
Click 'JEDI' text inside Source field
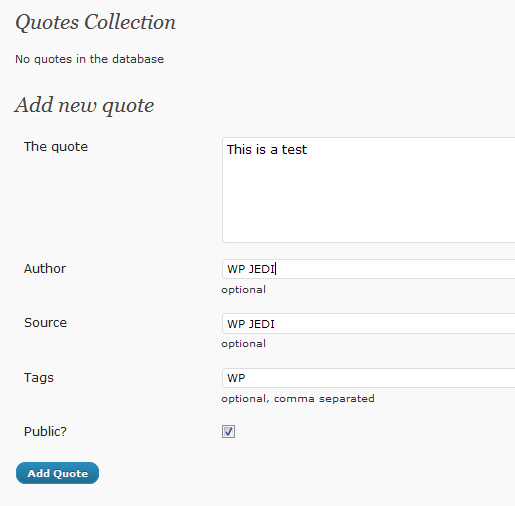pyautogui.click(x=262, y=324)
